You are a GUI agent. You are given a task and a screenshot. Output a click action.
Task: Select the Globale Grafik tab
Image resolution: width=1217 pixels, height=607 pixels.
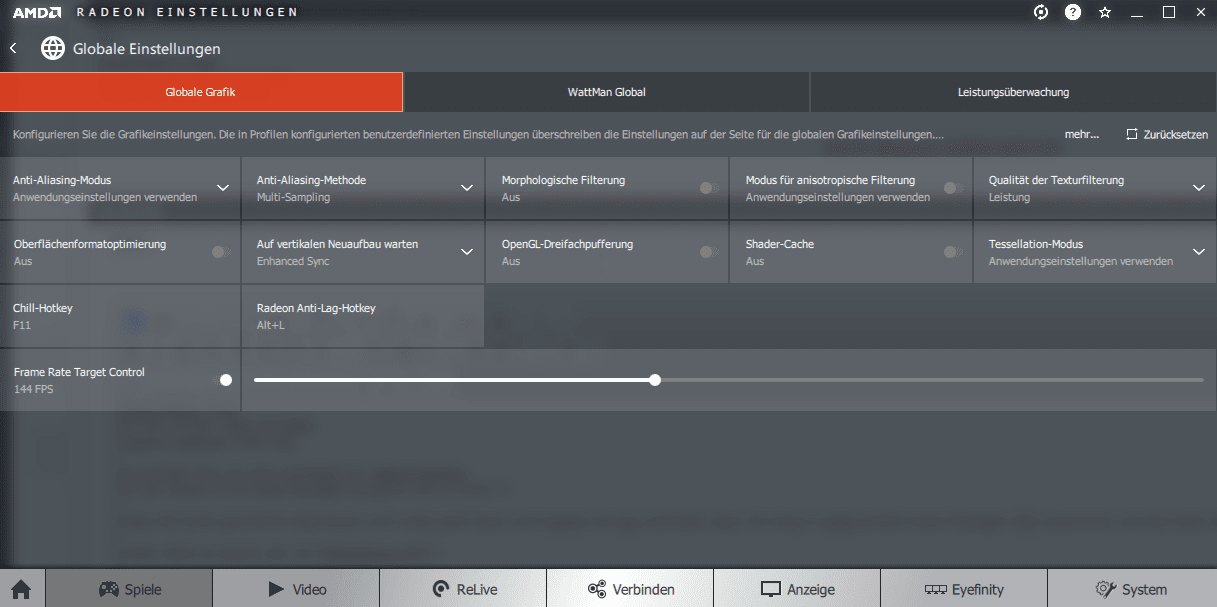201,92
